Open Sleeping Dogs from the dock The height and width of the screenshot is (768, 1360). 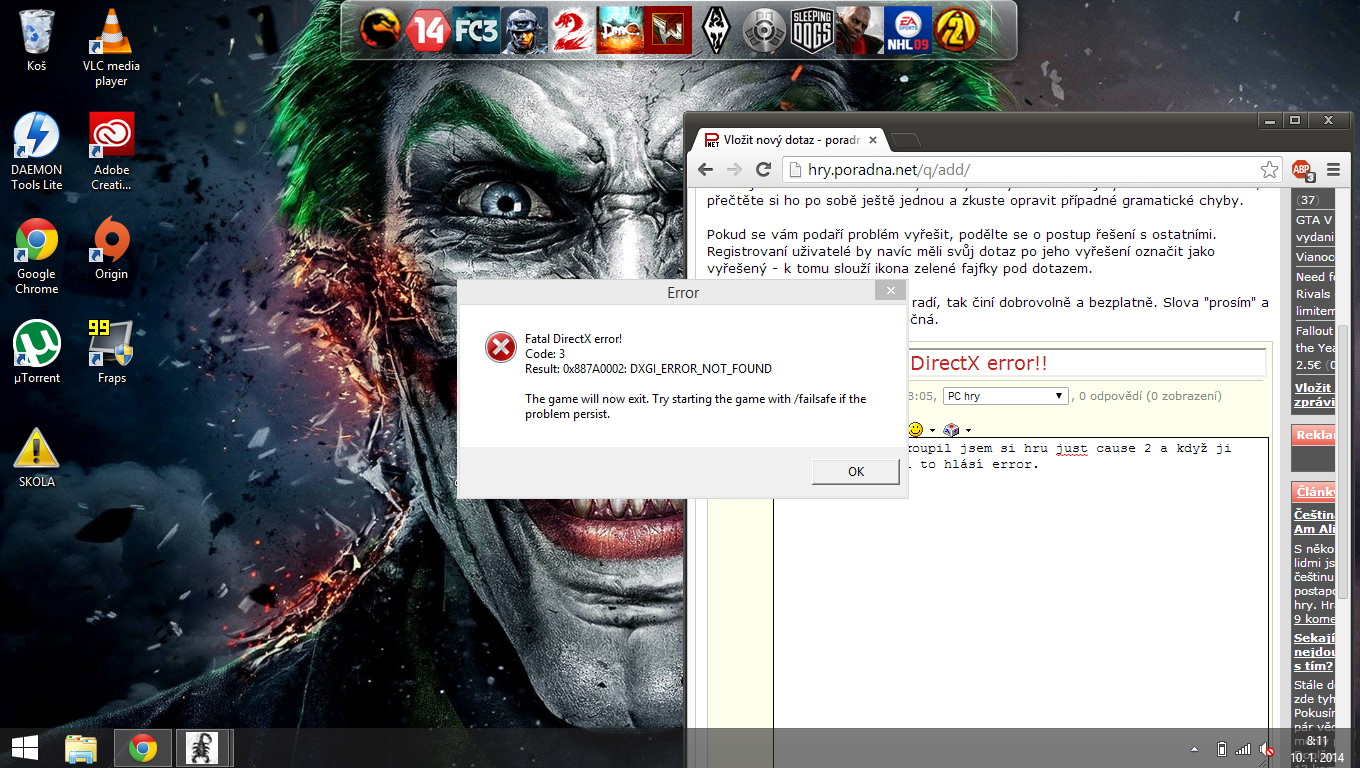point(812,30)
